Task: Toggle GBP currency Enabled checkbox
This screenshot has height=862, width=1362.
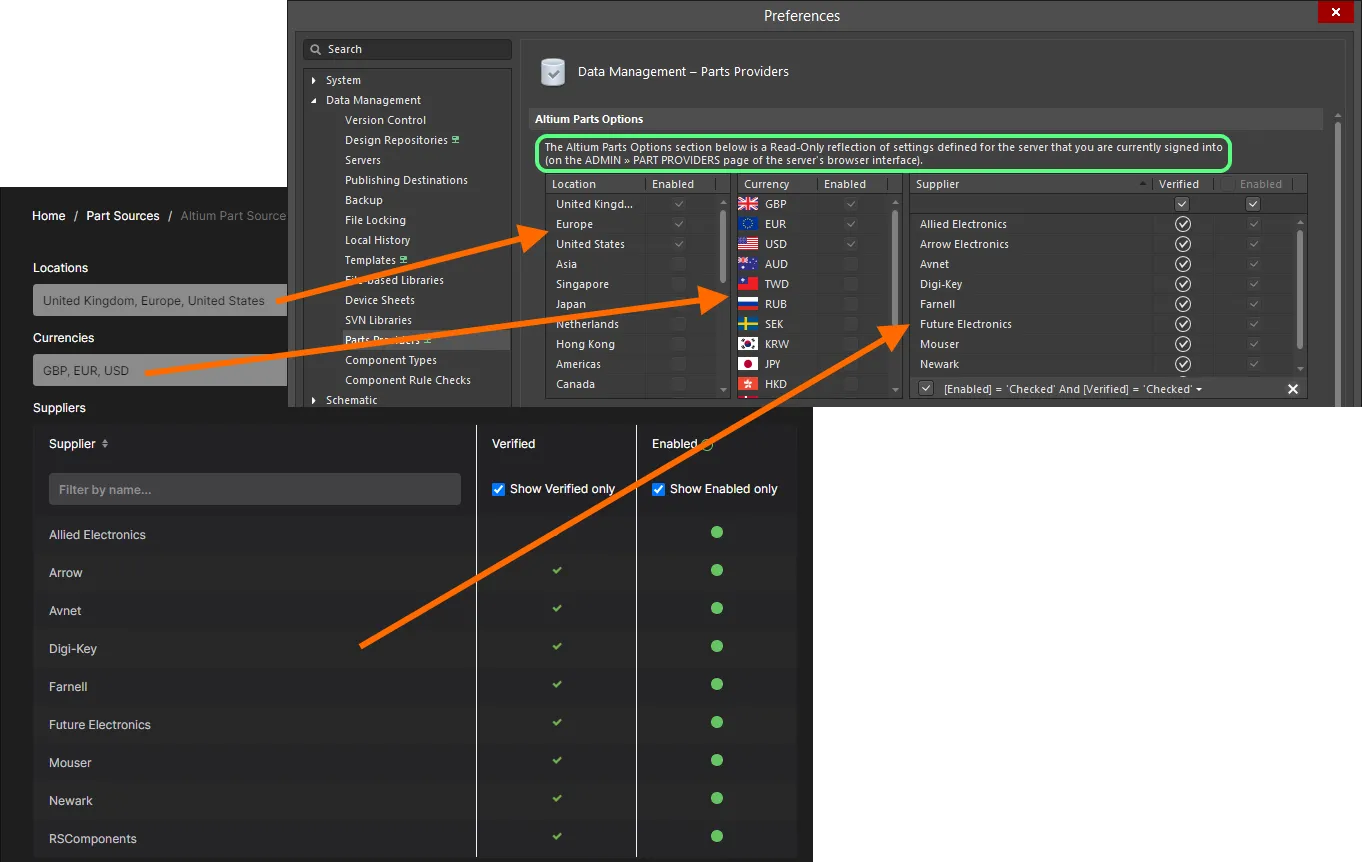Action: (x=851, y=204)
